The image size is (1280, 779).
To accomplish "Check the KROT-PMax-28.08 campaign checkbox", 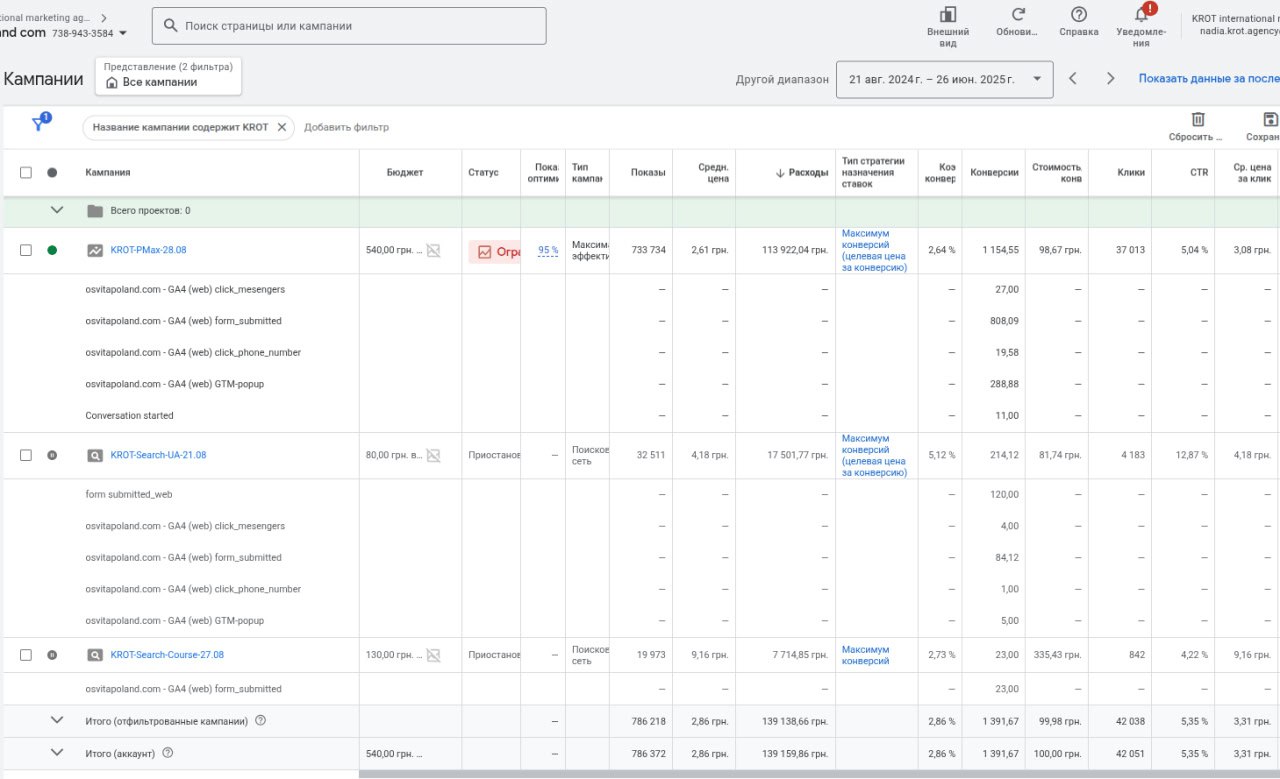I will [26, 251].
